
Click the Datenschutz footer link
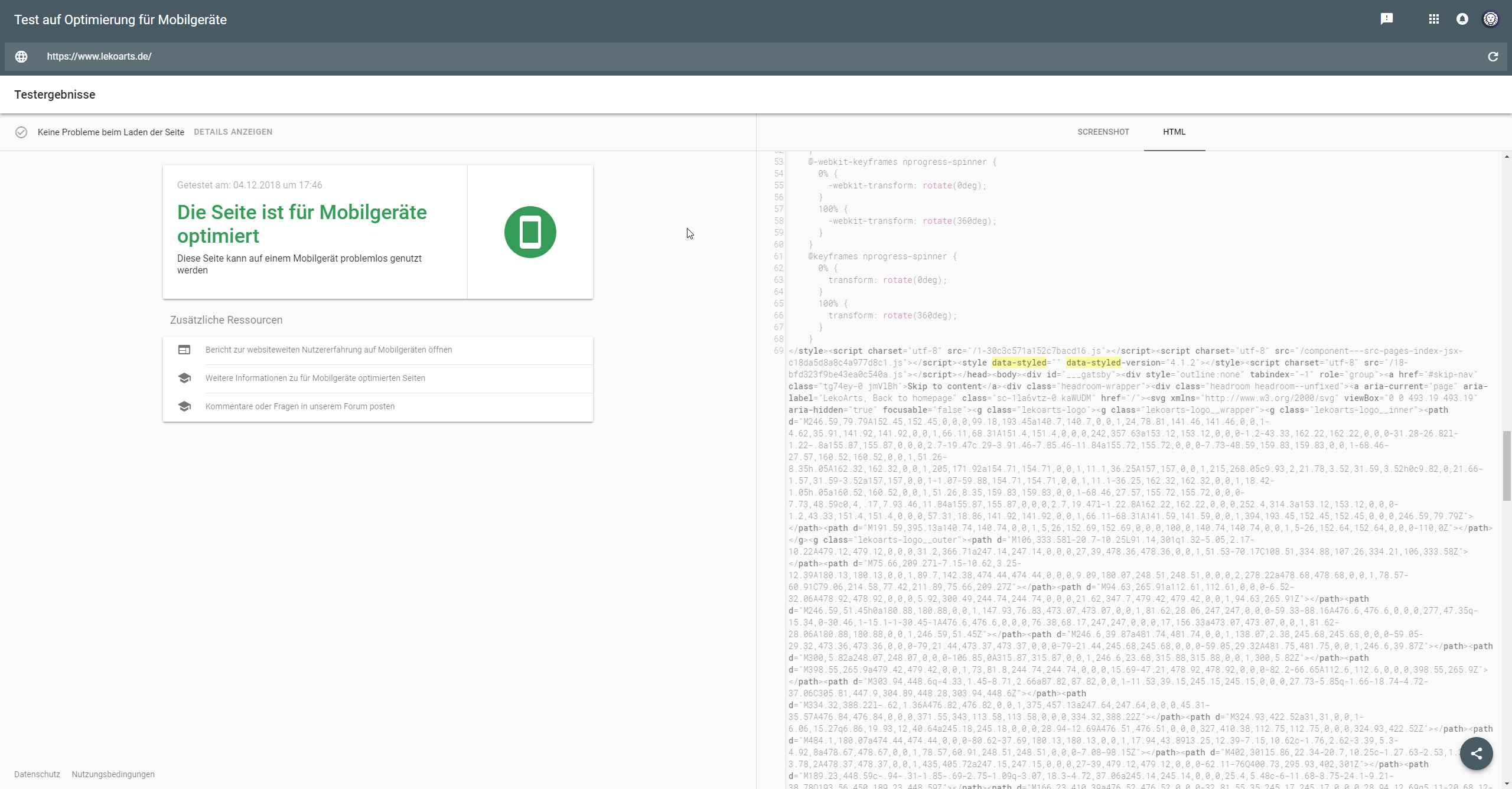(37, 774)
